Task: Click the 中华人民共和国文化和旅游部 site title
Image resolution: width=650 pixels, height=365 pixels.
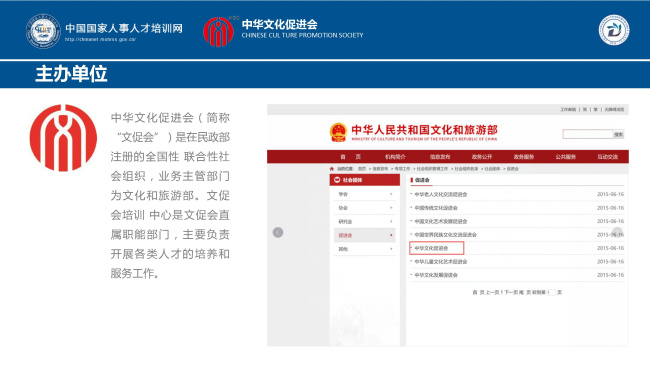Action: tap(424, 130)
